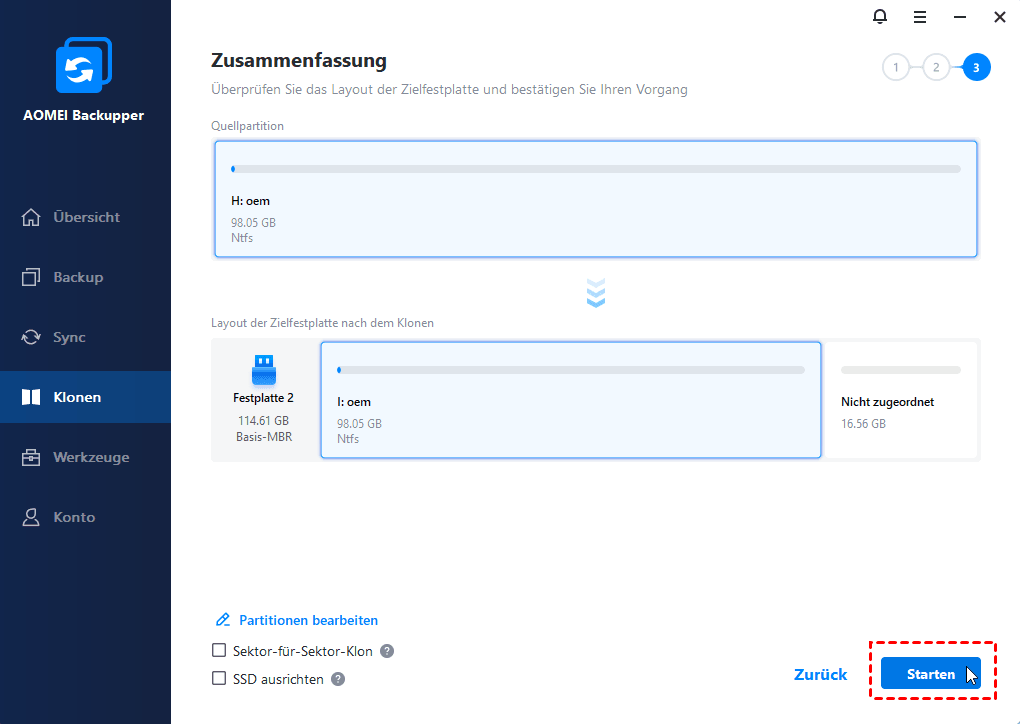
Task: Enable the Sektor-für-Sektor-Klon checkbox
Action: click(220, 651)
